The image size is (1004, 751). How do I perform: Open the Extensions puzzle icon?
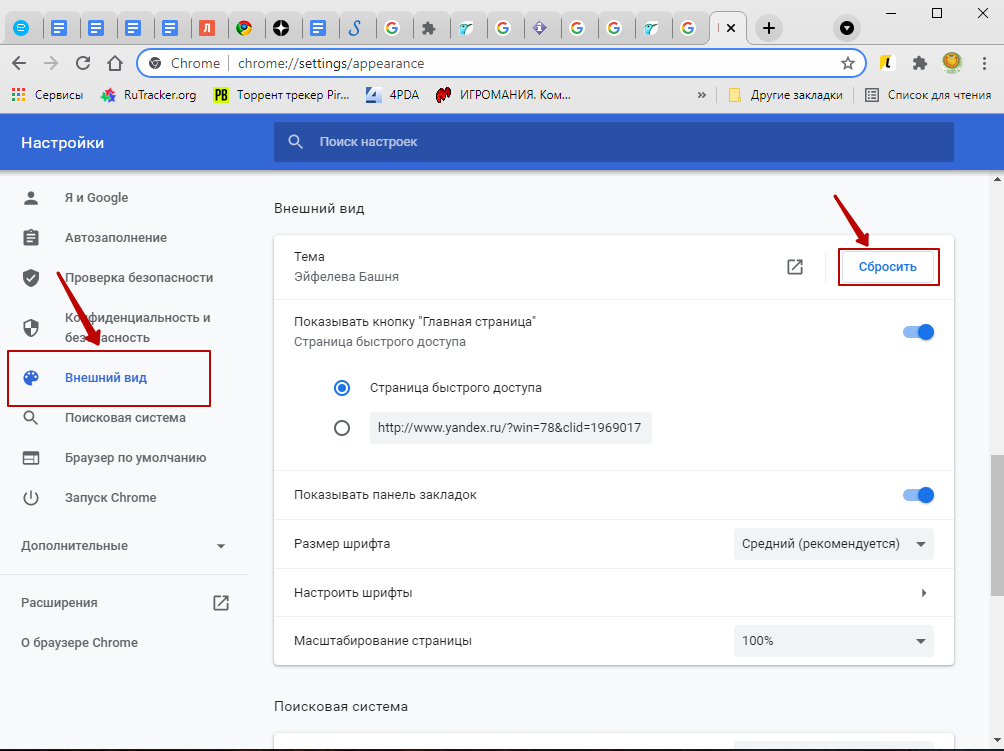point(919,63)
